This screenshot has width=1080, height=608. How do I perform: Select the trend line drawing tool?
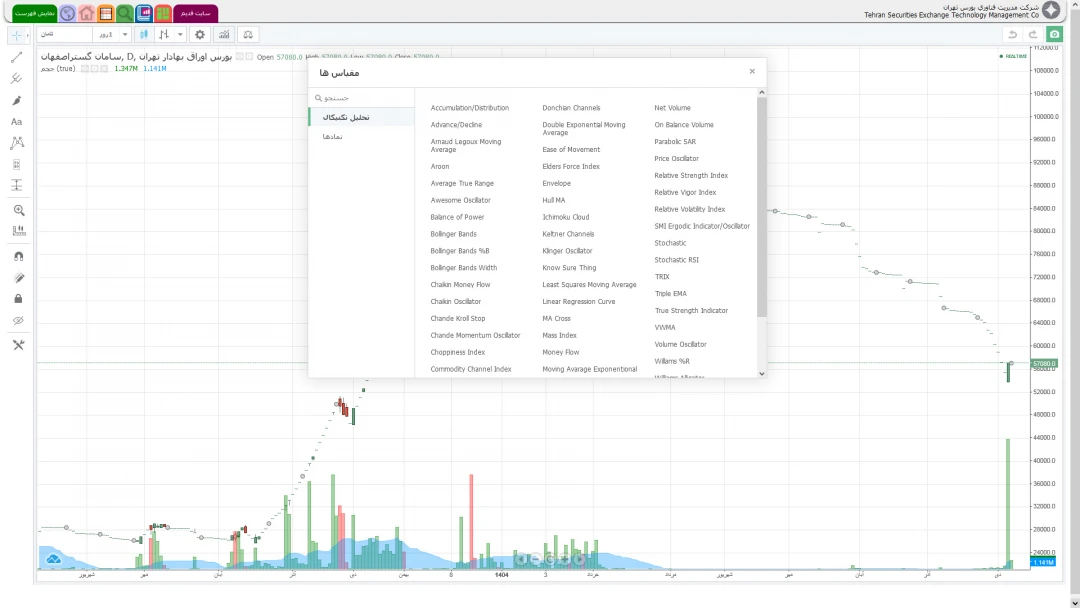click(17, 57)
